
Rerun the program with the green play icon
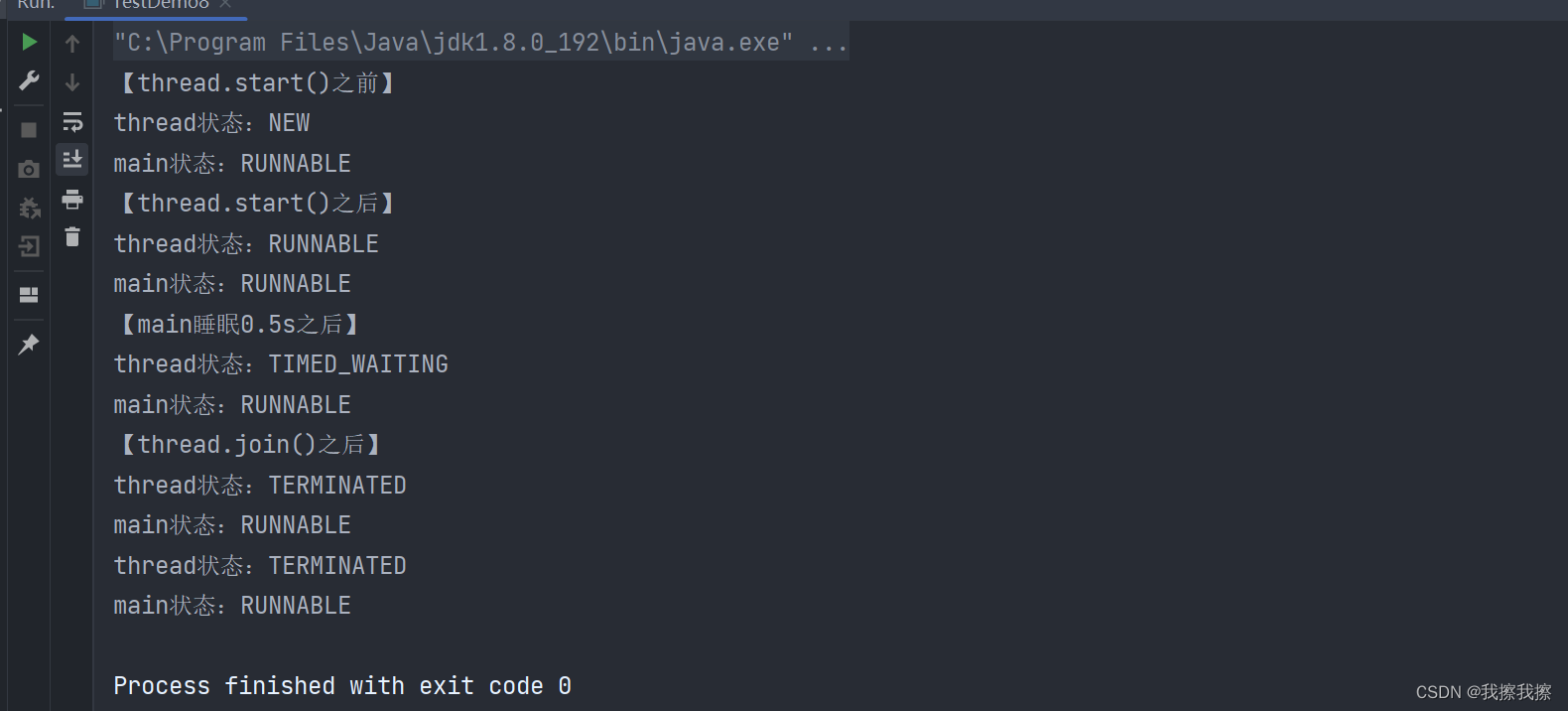click(x=29, y=42)
